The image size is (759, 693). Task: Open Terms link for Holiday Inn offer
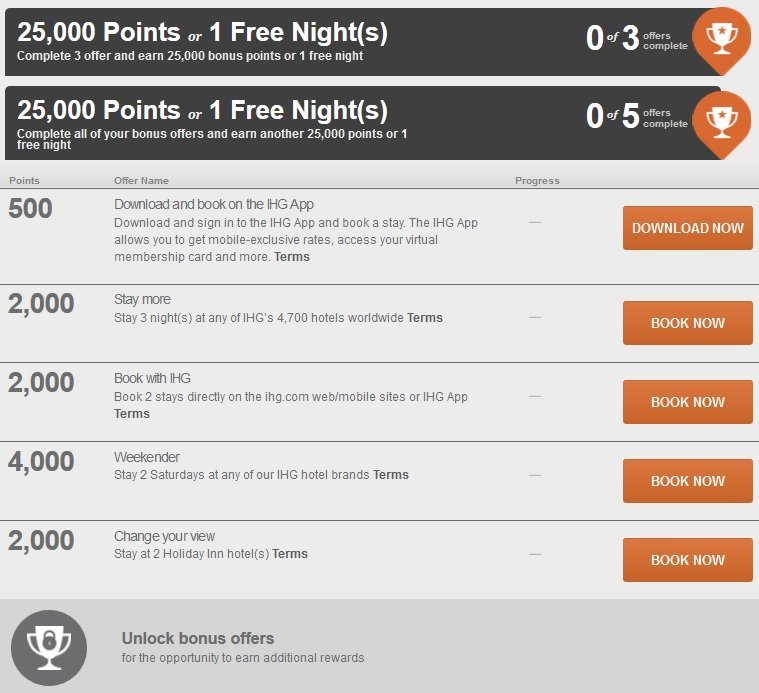coord(289,554)
